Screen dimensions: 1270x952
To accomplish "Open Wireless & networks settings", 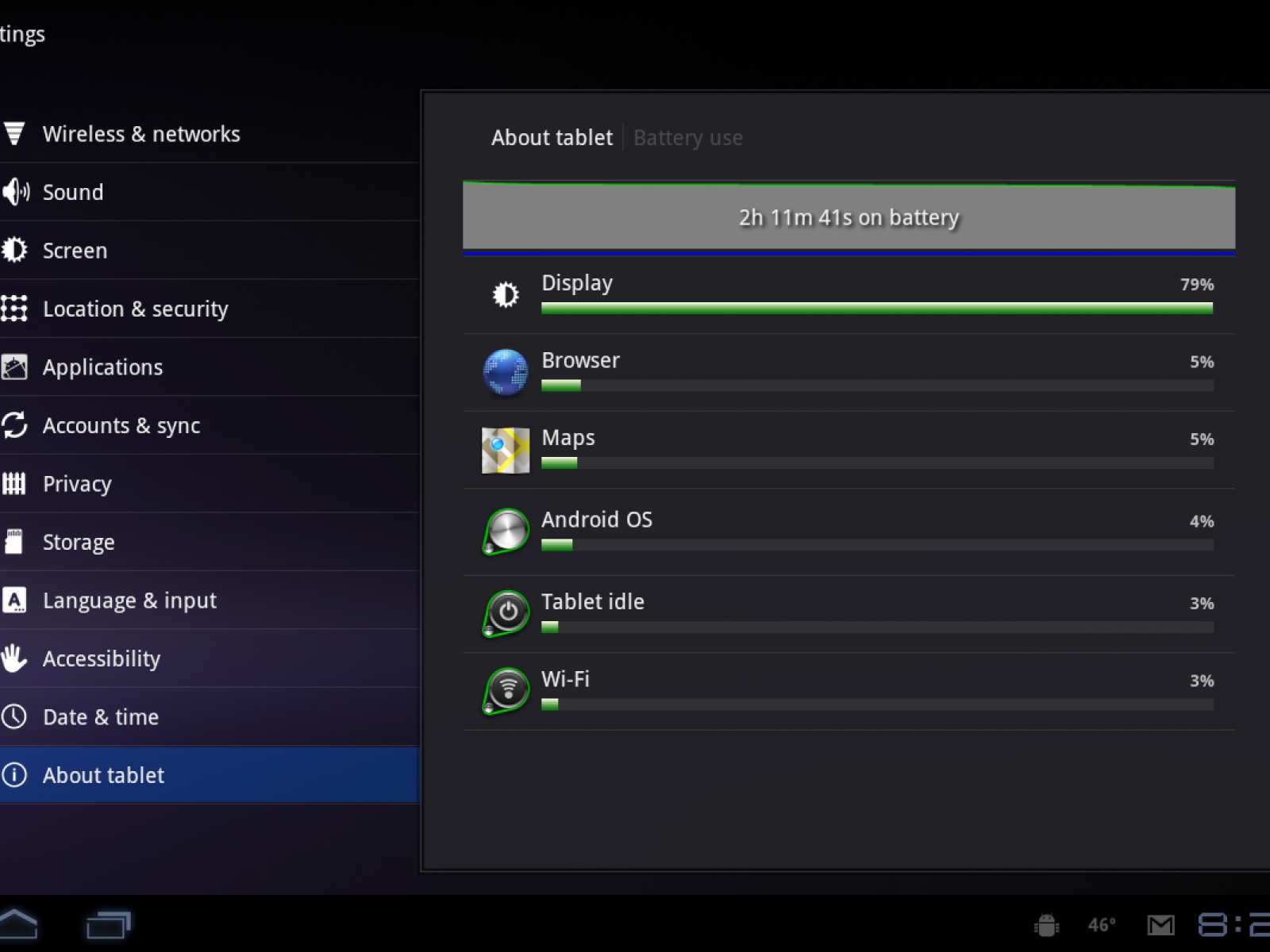I will click(x=141, y=134).
